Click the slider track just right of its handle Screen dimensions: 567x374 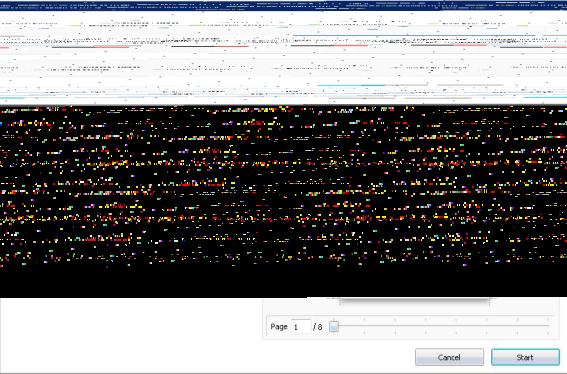click(x=347, y=326)
